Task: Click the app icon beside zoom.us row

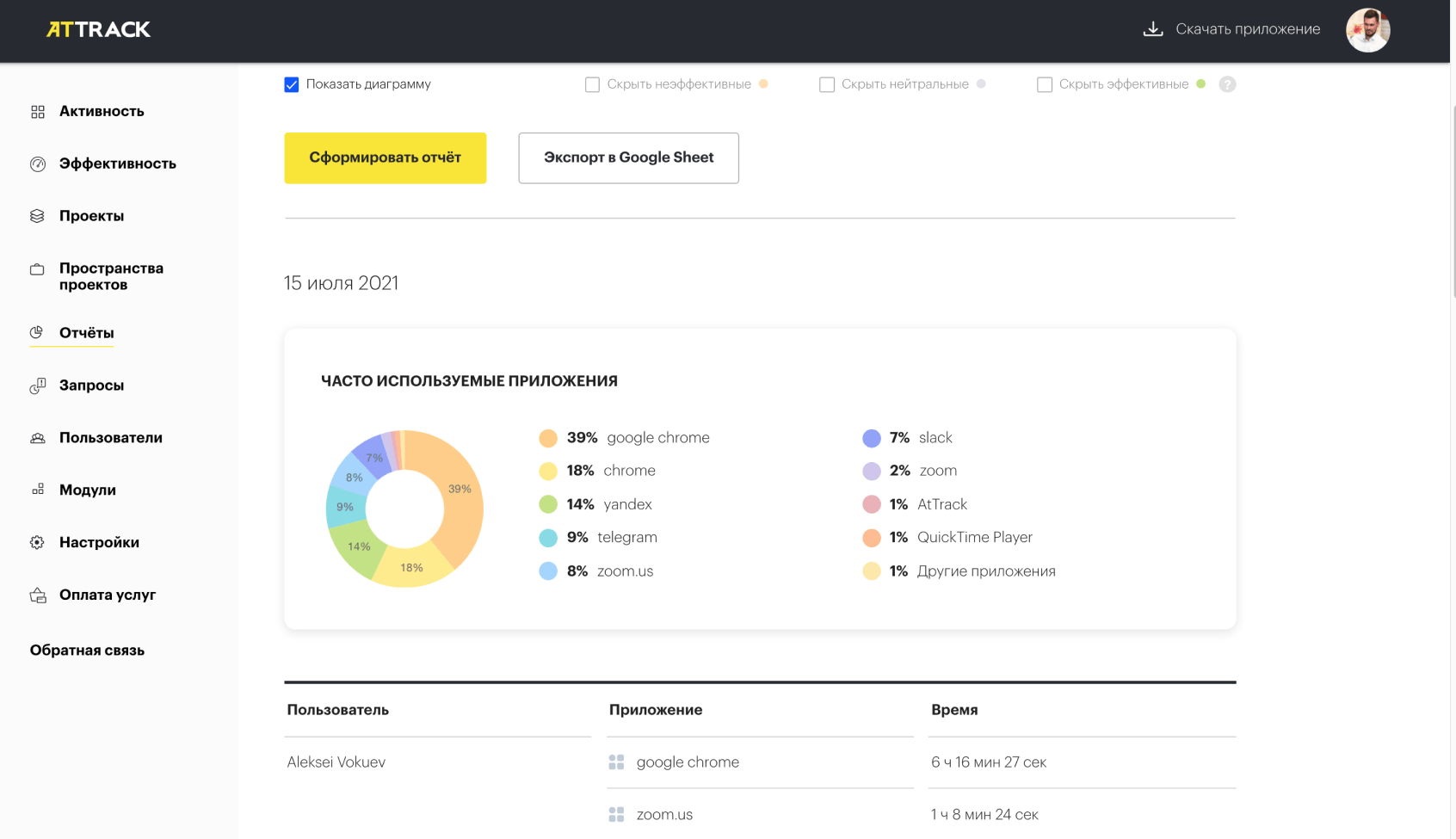Action: coord(616,815)
